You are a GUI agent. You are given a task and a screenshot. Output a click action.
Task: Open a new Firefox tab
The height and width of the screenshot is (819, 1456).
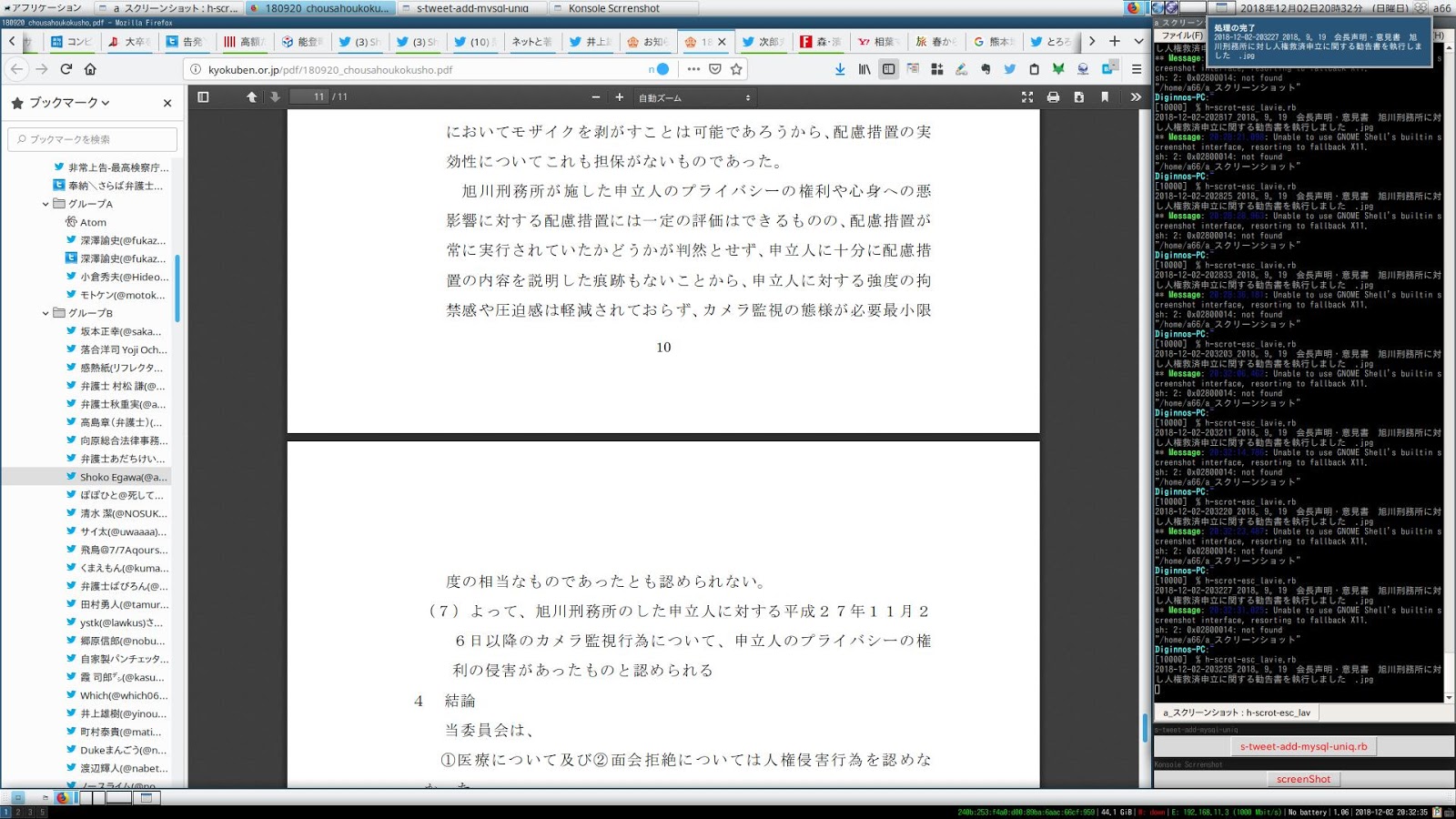pyautogui.click(x=1115, y=41)
